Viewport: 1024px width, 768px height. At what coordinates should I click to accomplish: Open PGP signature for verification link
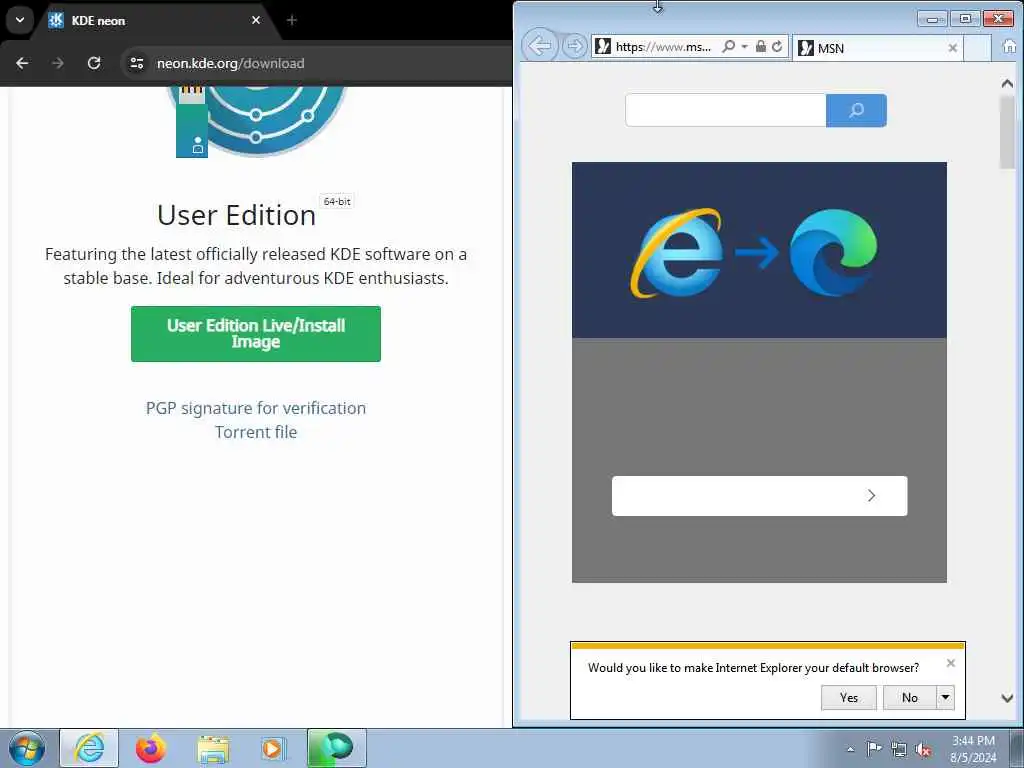(x=255, y=408)
